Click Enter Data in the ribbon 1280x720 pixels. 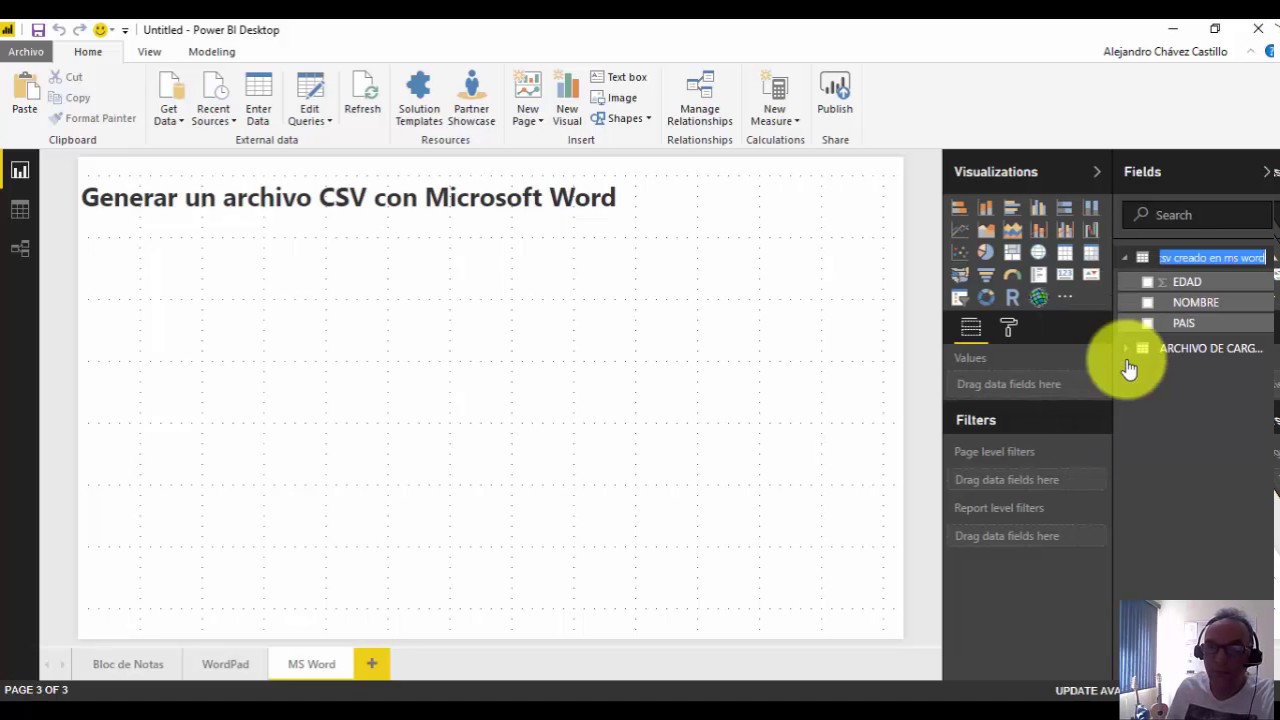pos(258,100)
